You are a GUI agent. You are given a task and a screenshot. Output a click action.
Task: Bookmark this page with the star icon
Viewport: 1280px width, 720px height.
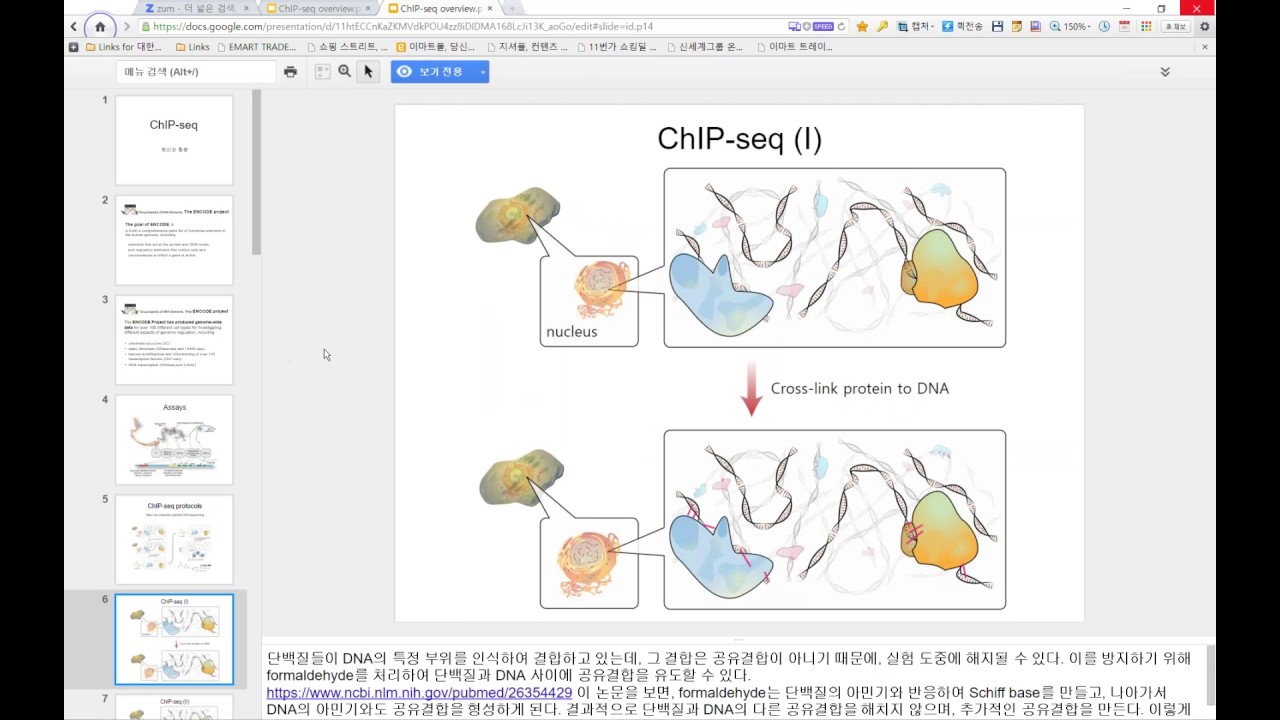tap(862, 26)
